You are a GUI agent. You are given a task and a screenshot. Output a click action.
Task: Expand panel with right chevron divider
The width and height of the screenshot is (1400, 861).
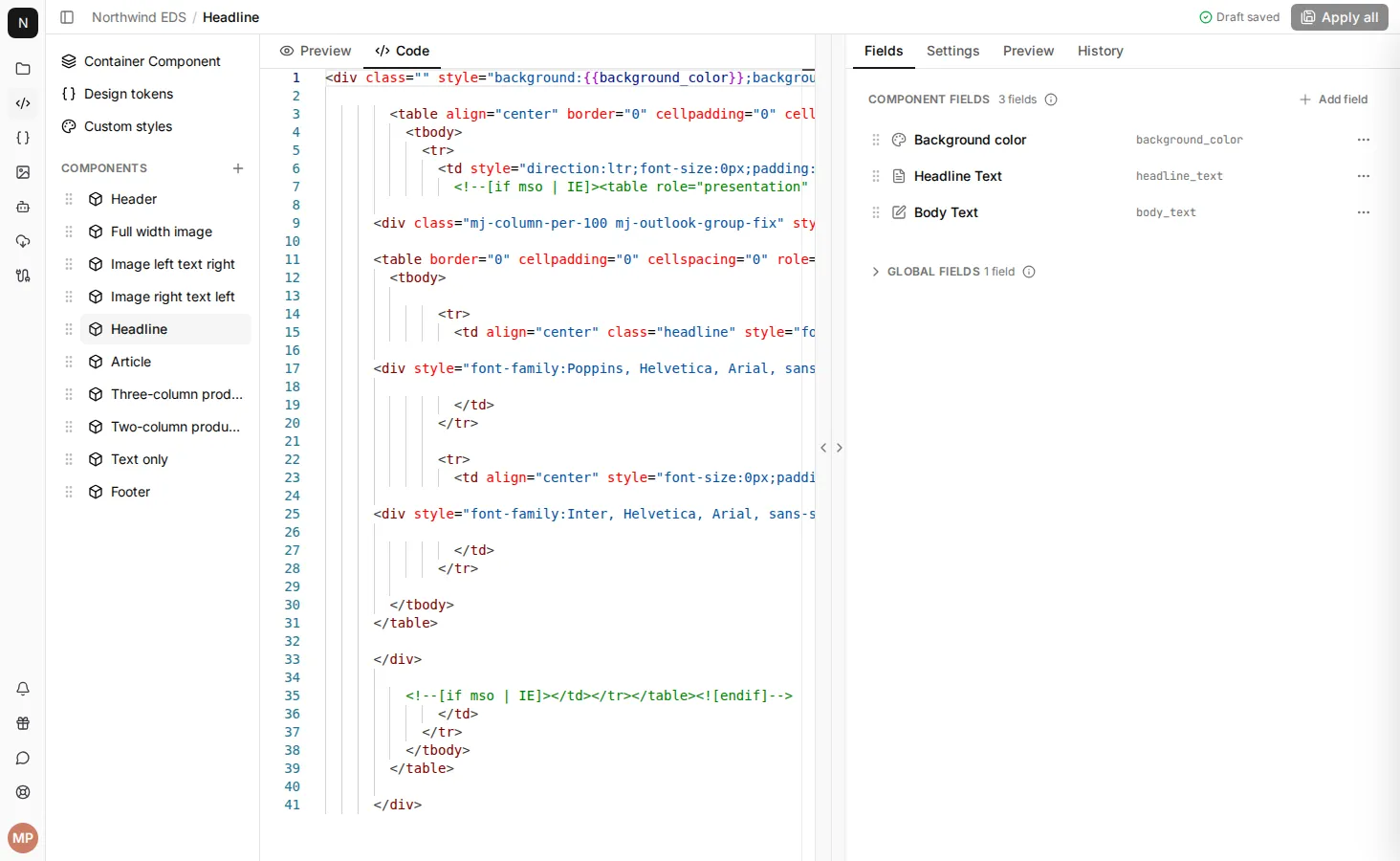pyautogui.click(x=840, y=448)
